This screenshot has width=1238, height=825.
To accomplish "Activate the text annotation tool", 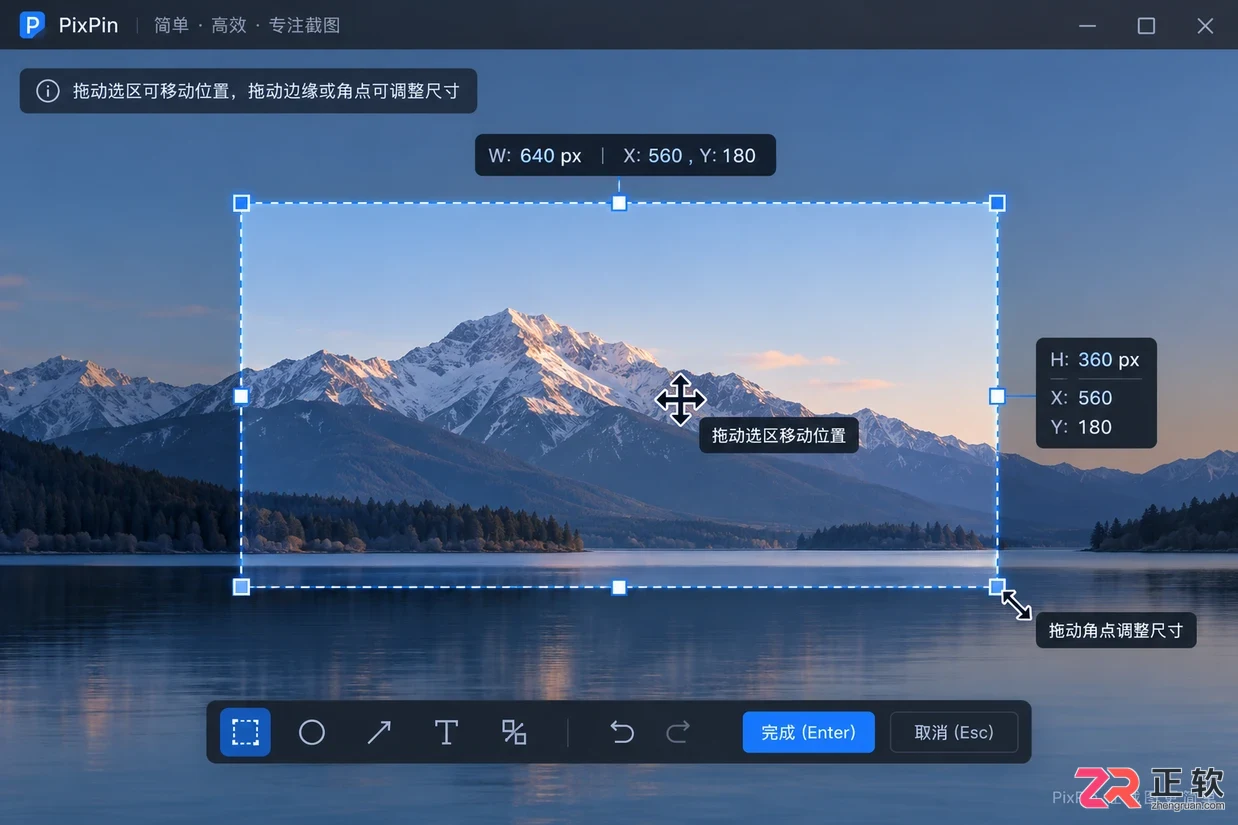I will point(446,733).
